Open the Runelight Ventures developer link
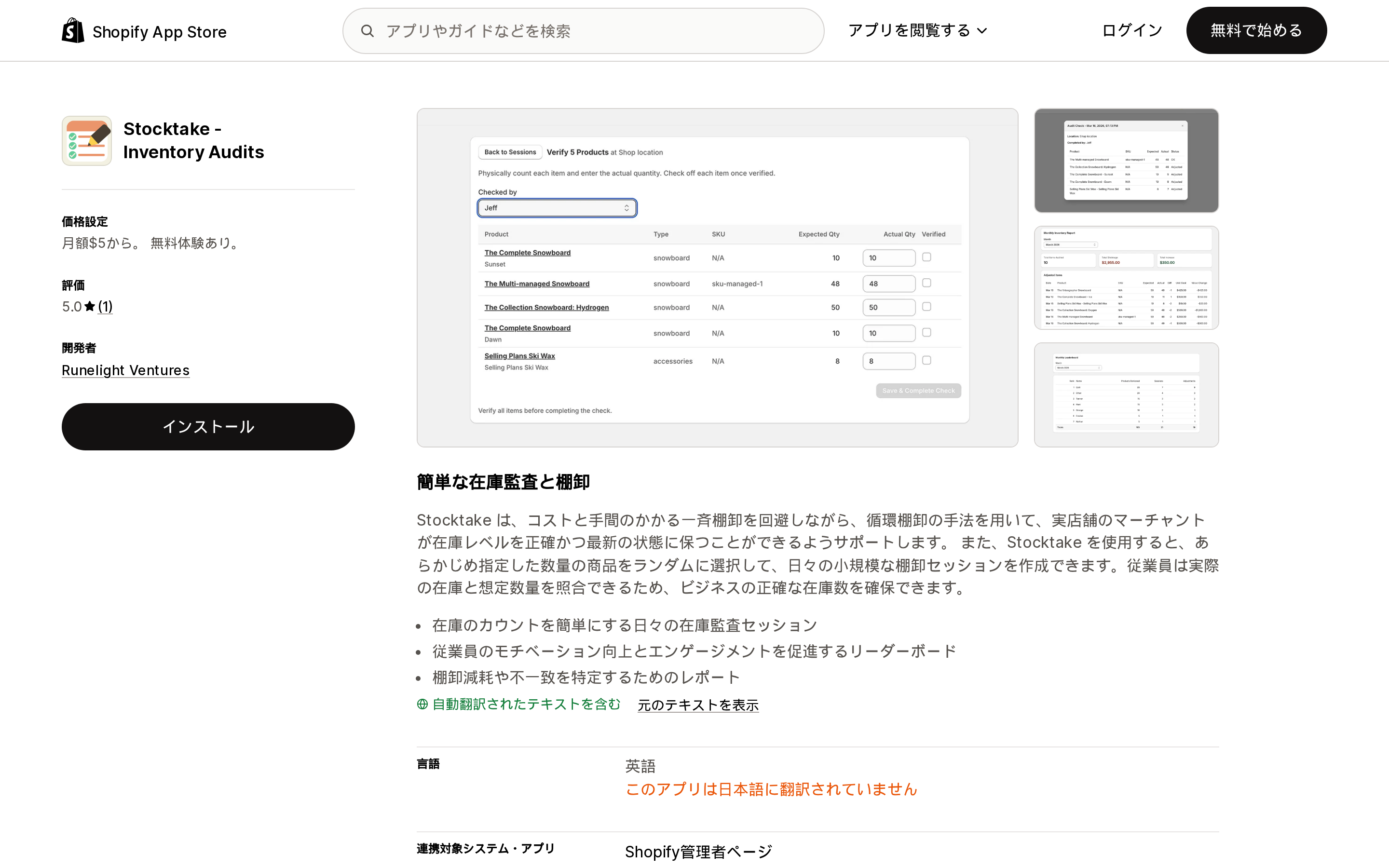 click(126, 370)
